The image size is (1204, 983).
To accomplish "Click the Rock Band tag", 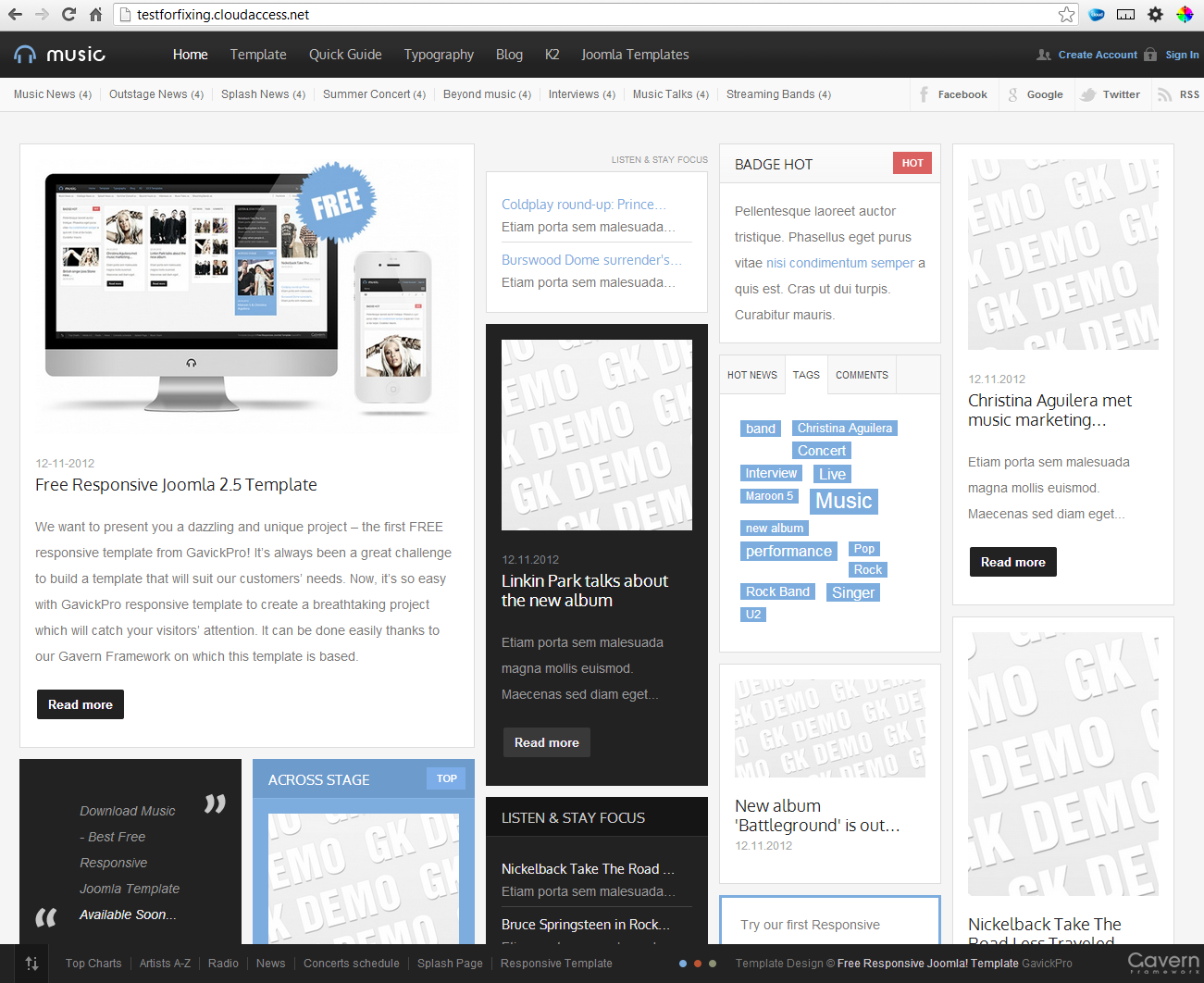I will click(777, 591).
